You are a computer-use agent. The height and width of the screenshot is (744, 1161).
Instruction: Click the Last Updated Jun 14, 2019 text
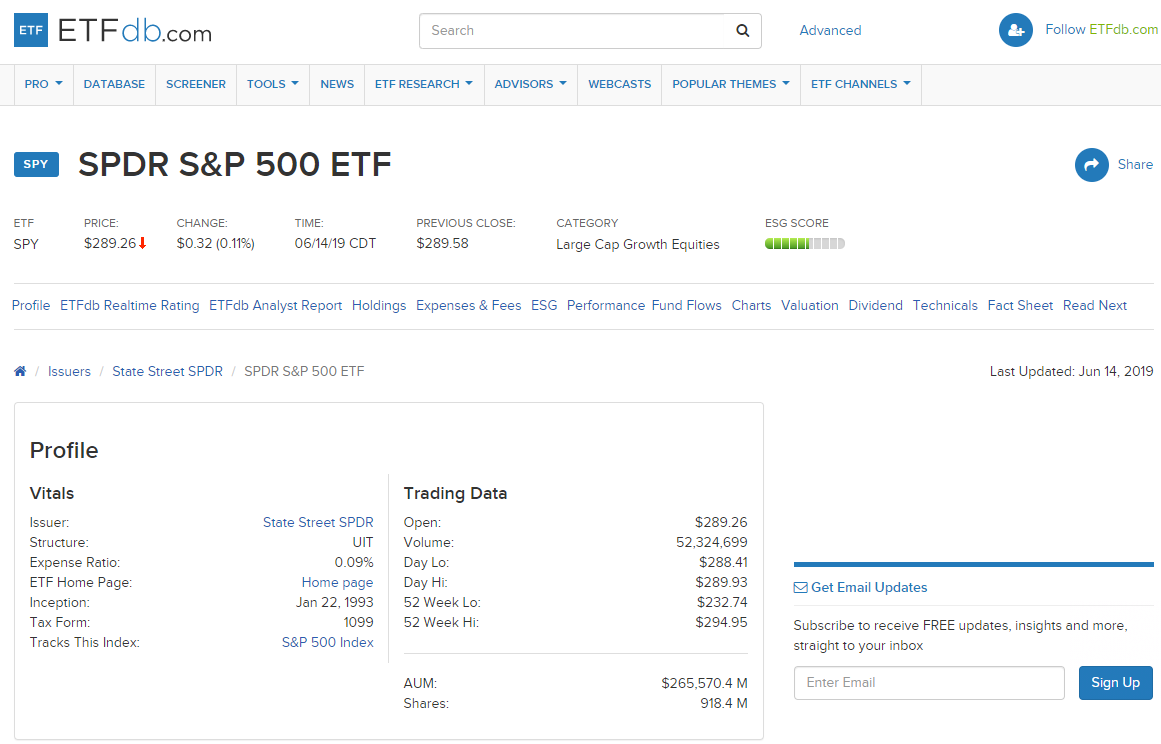(x=1071, y=372)
